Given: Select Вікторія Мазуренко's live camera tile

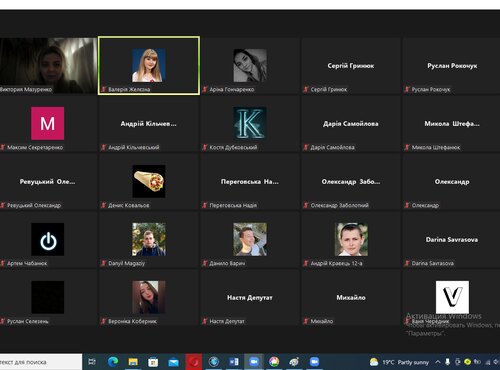Looking at the screenshot, I should tap(48, 65).
